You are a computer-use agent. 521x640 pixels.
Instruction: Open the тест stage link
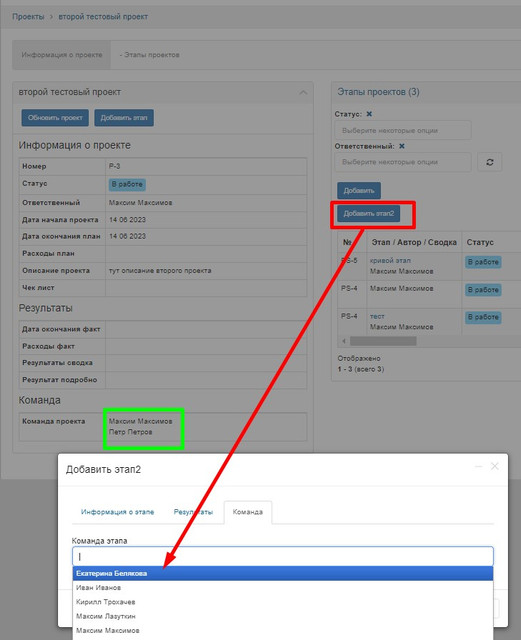tap(377, 316)
